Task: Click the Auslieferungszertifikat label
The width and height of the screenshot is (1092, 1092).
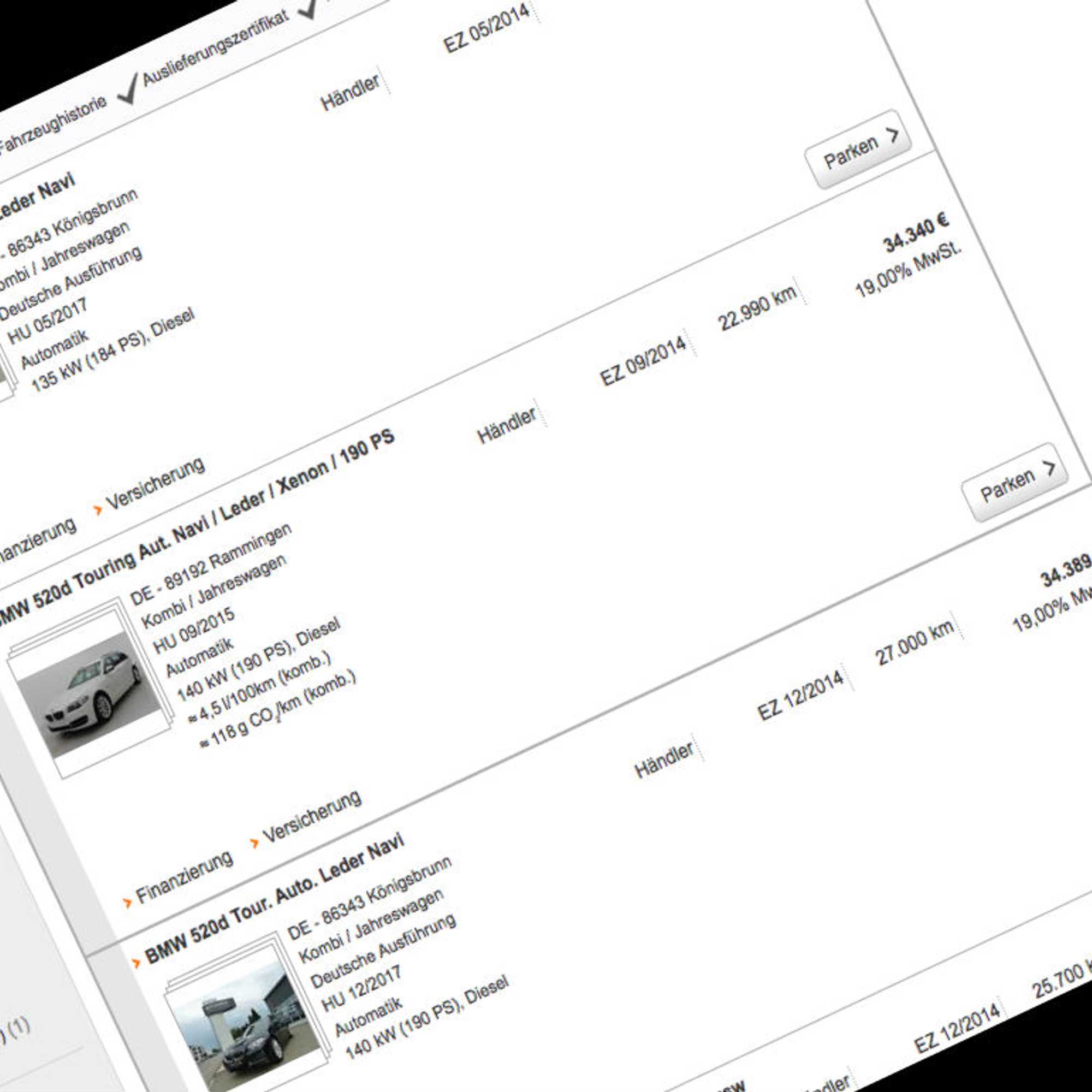Action: [216, 48]
